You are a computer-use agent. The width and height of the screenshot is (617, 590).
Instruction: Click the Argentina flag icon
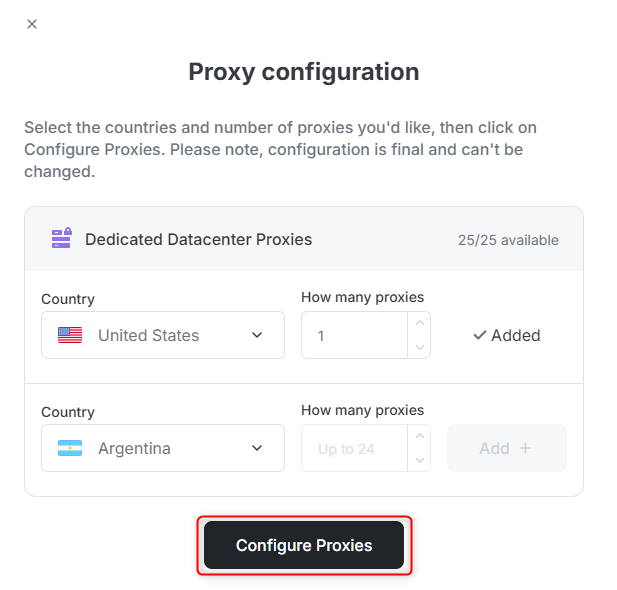click(x=70, y=449)
